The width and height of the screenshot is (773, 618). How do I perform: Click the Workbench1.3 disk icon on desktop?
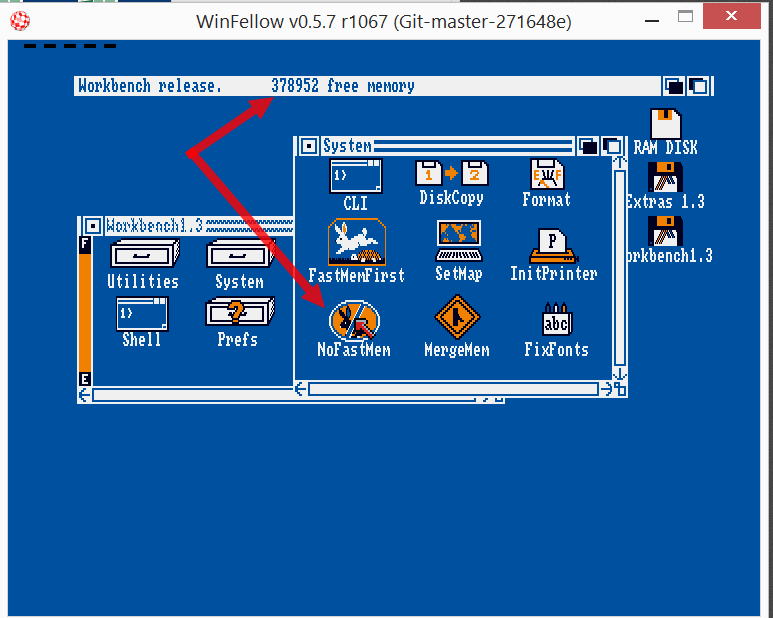tap(666, 231)
